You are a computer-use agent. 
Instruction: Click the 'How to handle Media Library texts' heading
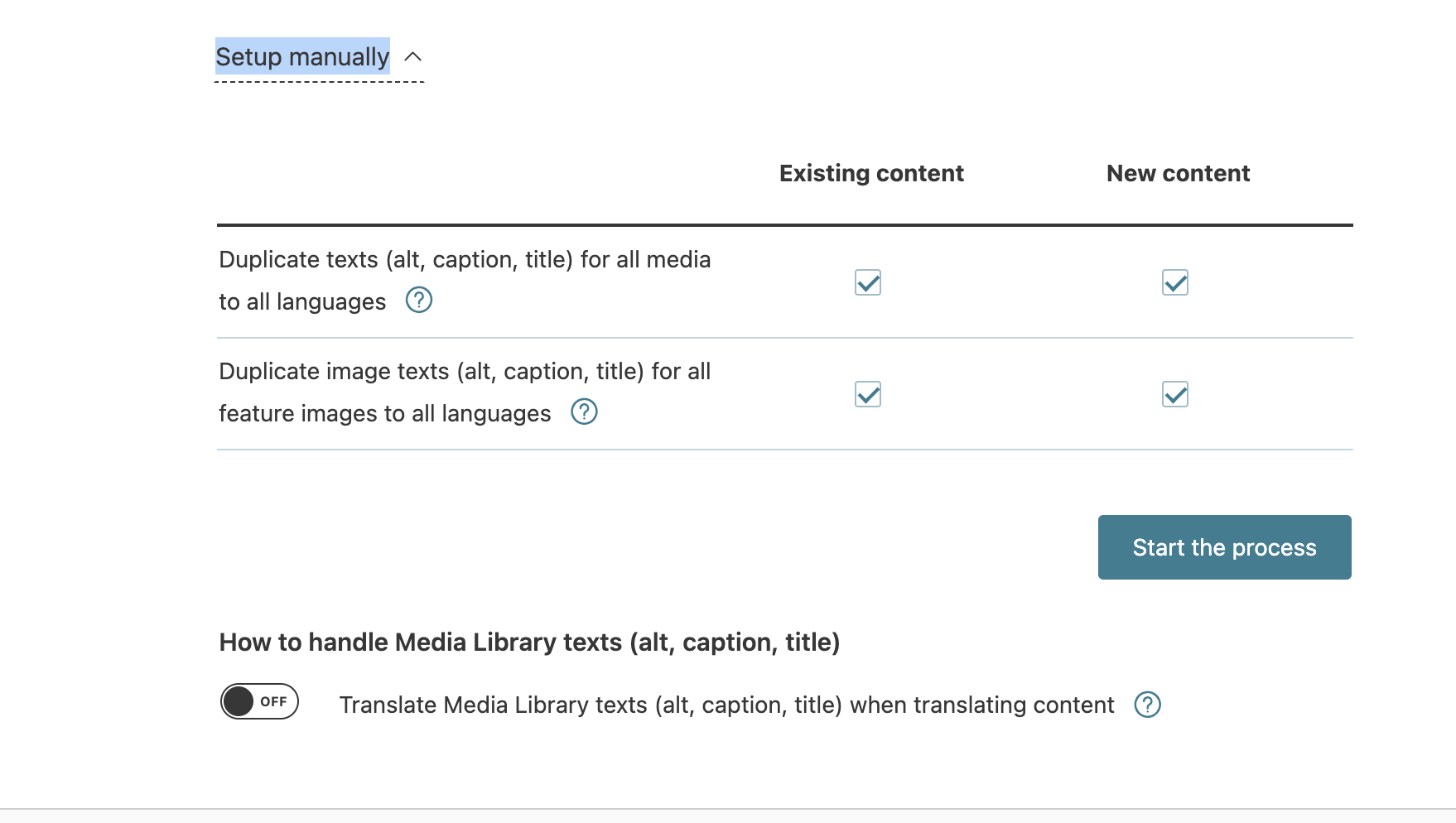529,643
